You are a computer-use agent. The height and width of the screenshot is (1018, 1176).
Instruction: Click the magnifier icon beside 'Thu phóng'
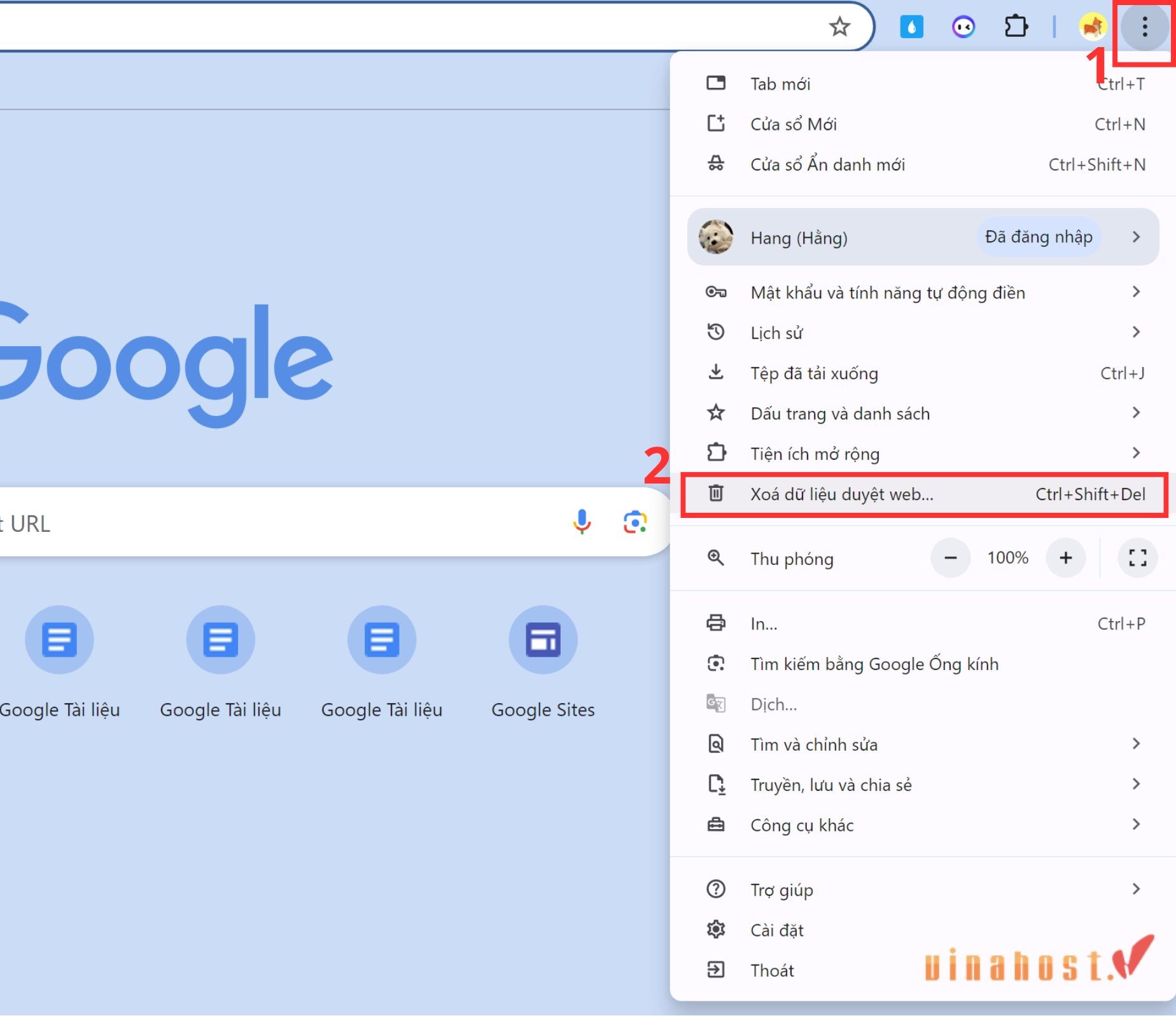(x=716, y=558)
